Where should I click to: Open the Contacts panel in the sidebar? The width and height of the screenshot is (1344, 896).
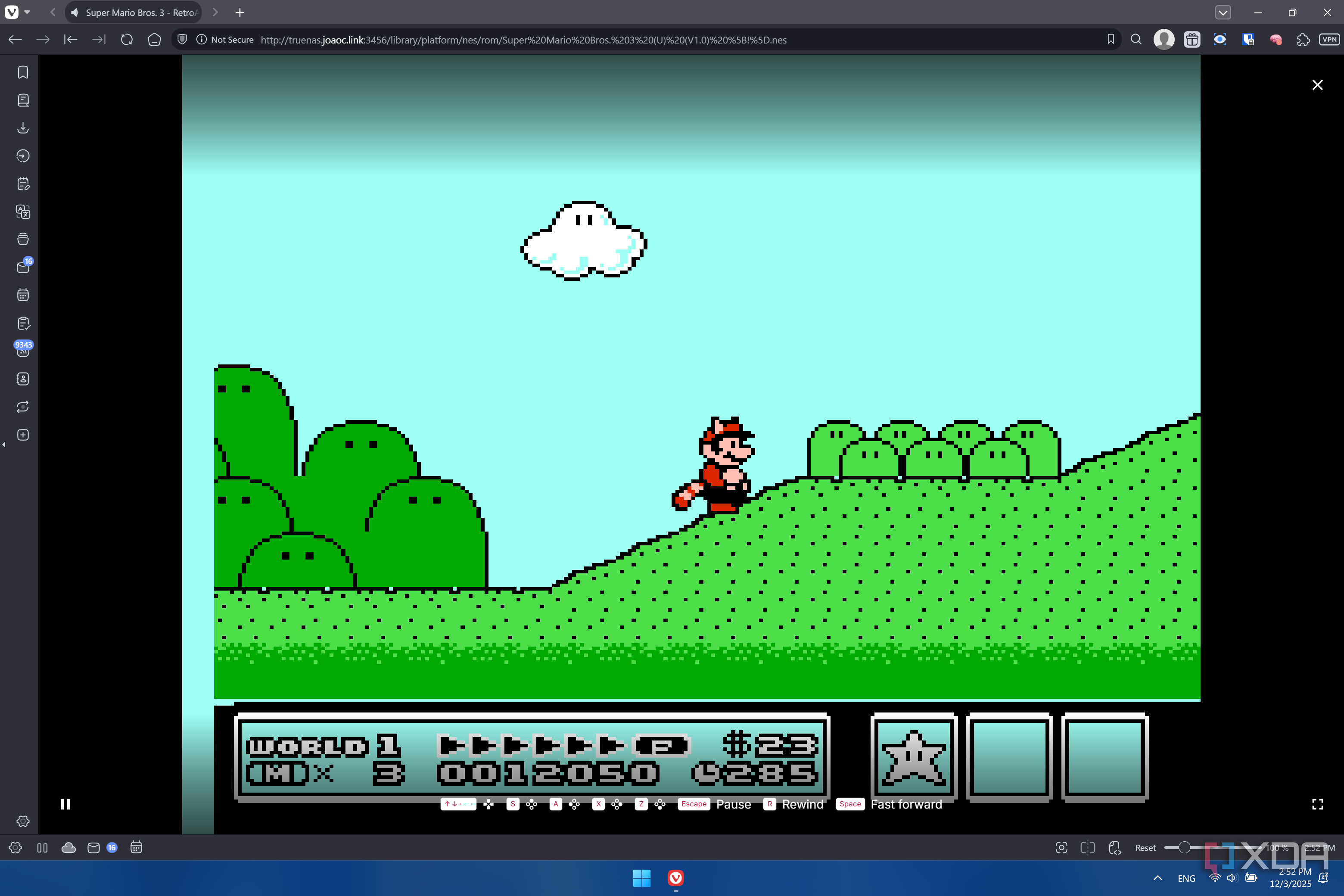tap(23, 379)
